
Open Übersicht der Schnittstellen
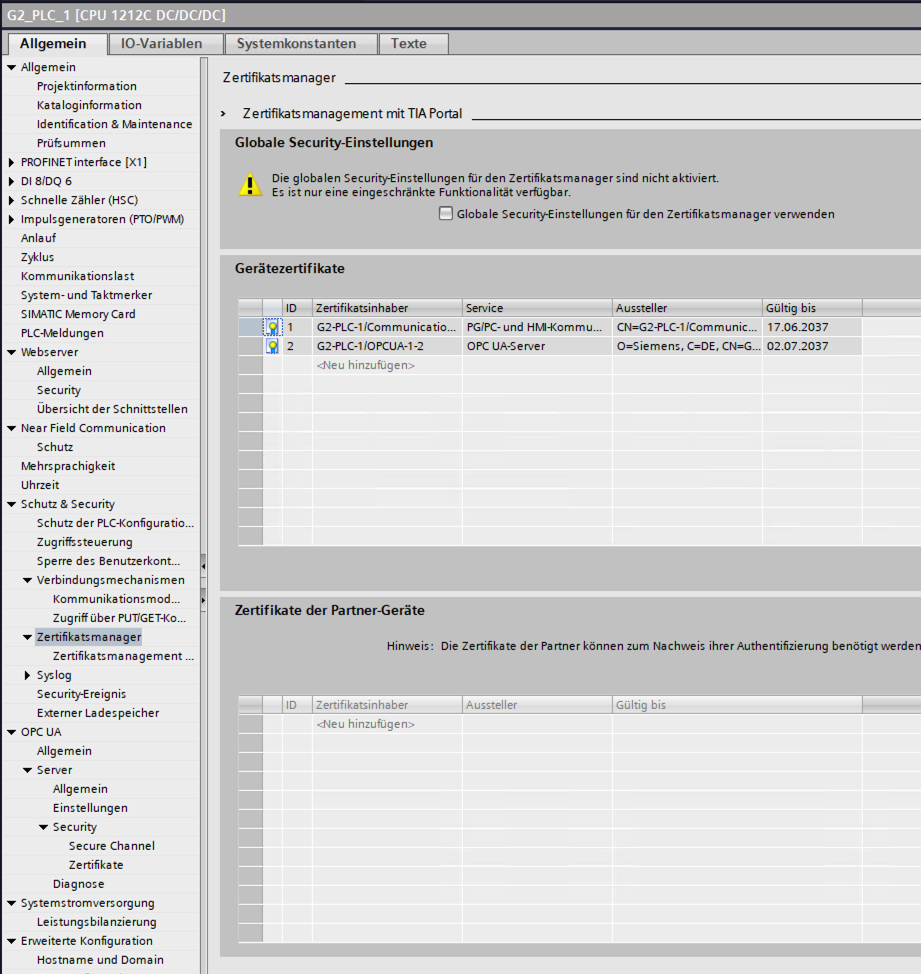click(x=112, y=409)
